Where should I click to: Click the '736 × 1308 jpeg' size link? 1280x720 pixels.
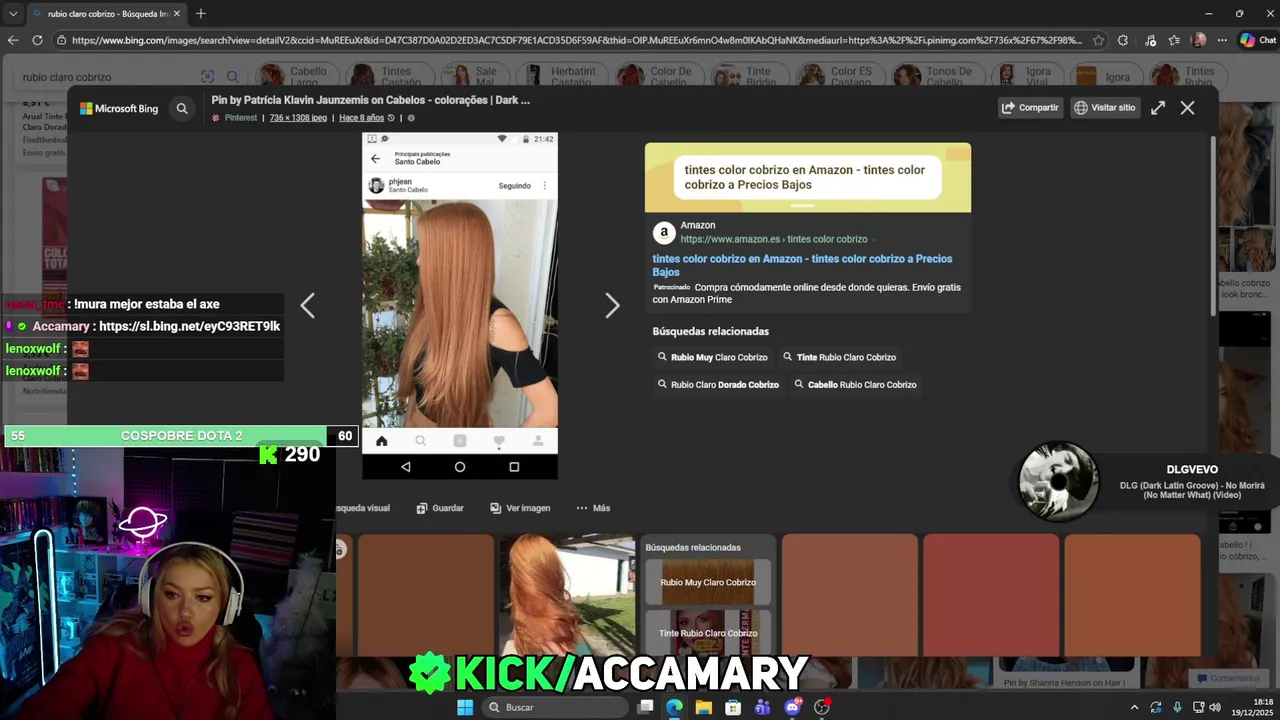pyautogui.click(x=298, y=118)
